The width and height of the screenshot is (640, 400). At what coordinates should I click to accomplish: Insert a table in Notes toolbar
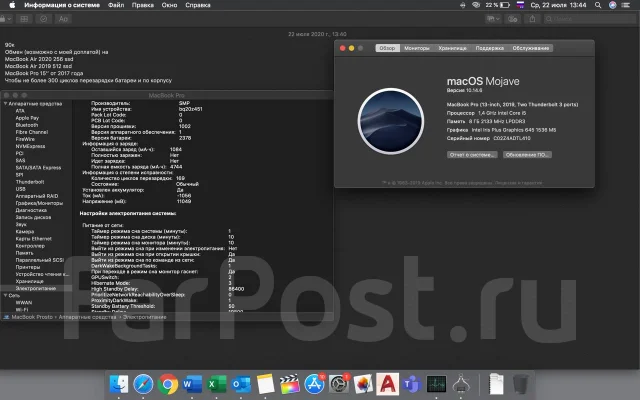(24, 19)
